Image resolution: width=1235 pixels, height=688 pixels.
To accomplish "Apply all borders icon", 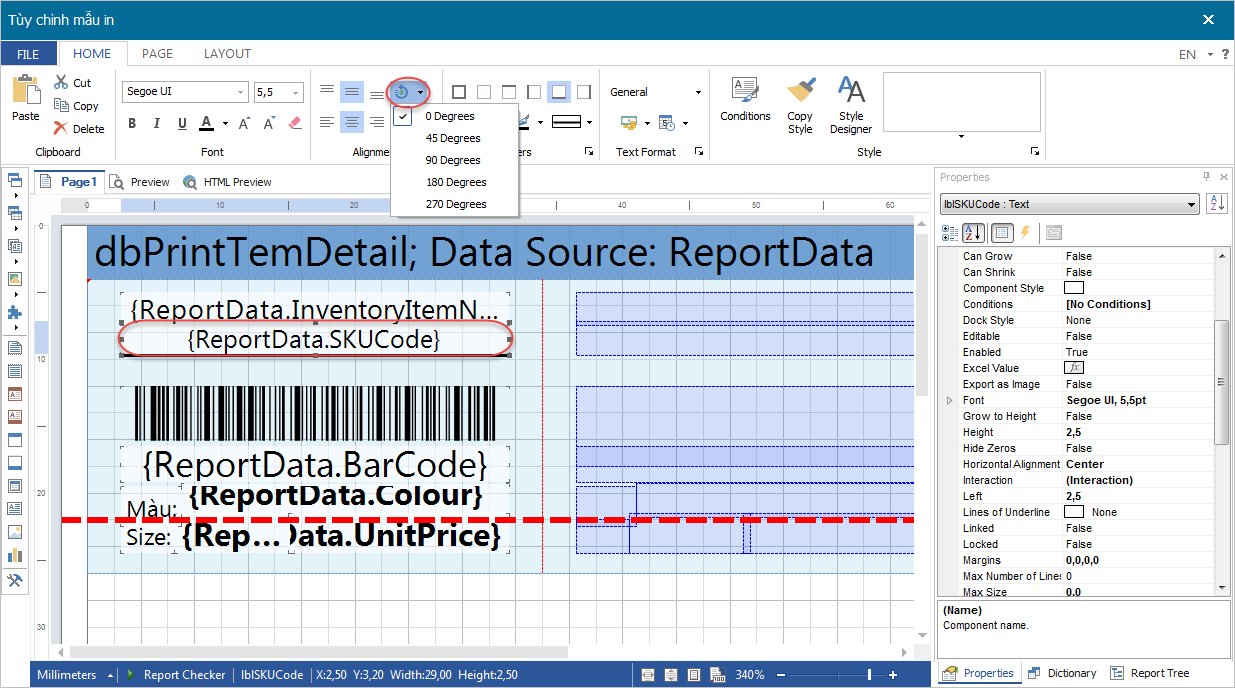I will click(x=459, y=92).
